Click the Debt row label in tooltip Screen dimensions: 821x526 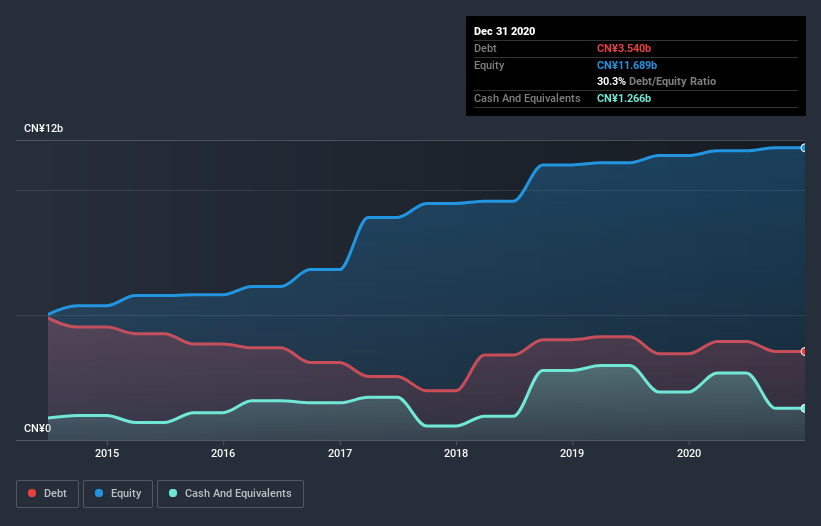[x=485, y=48]
